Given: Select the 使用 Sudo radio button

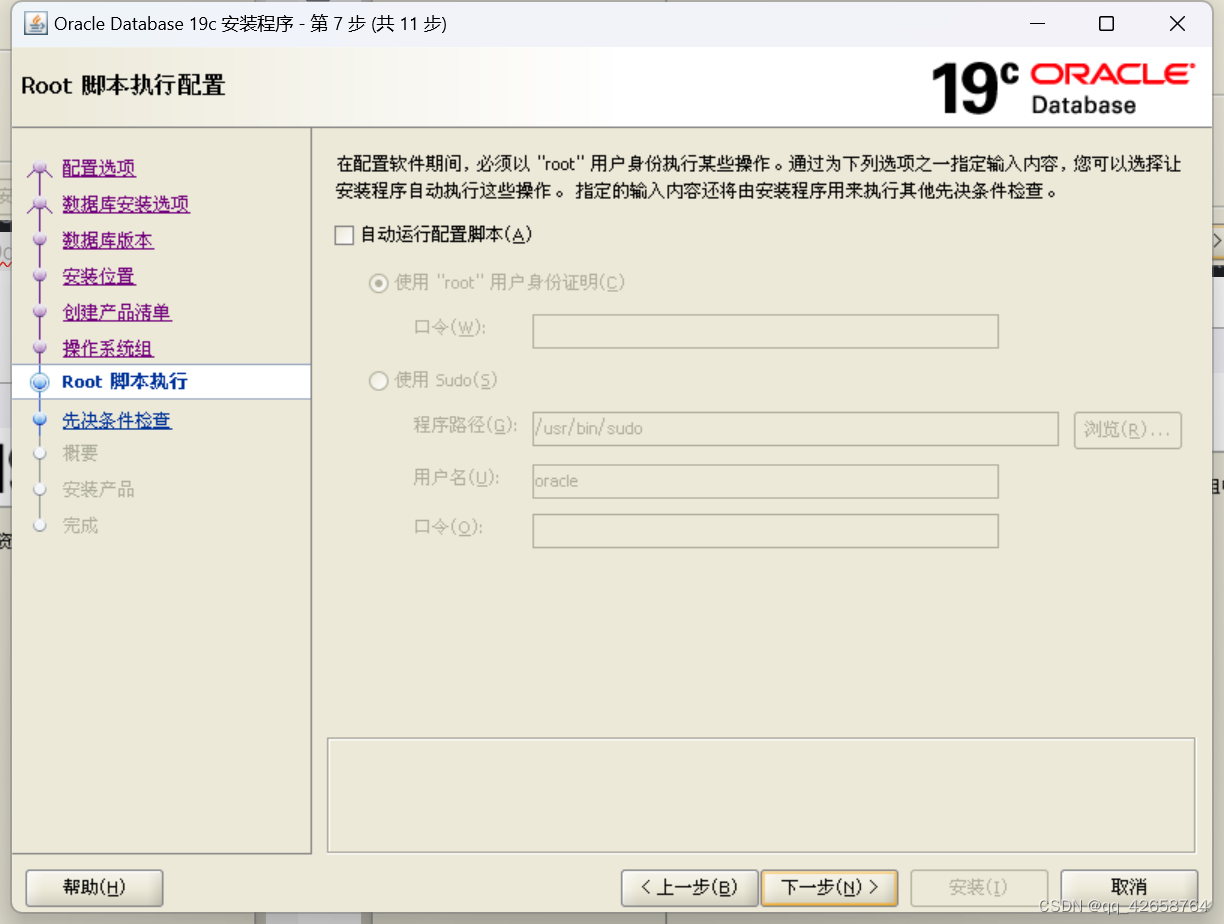Looking at the screenshot, I should 378,381.
